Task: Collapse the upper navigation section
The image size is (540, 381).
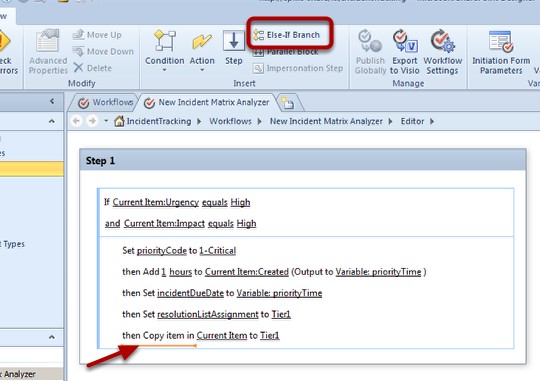Action: point(52,121)
